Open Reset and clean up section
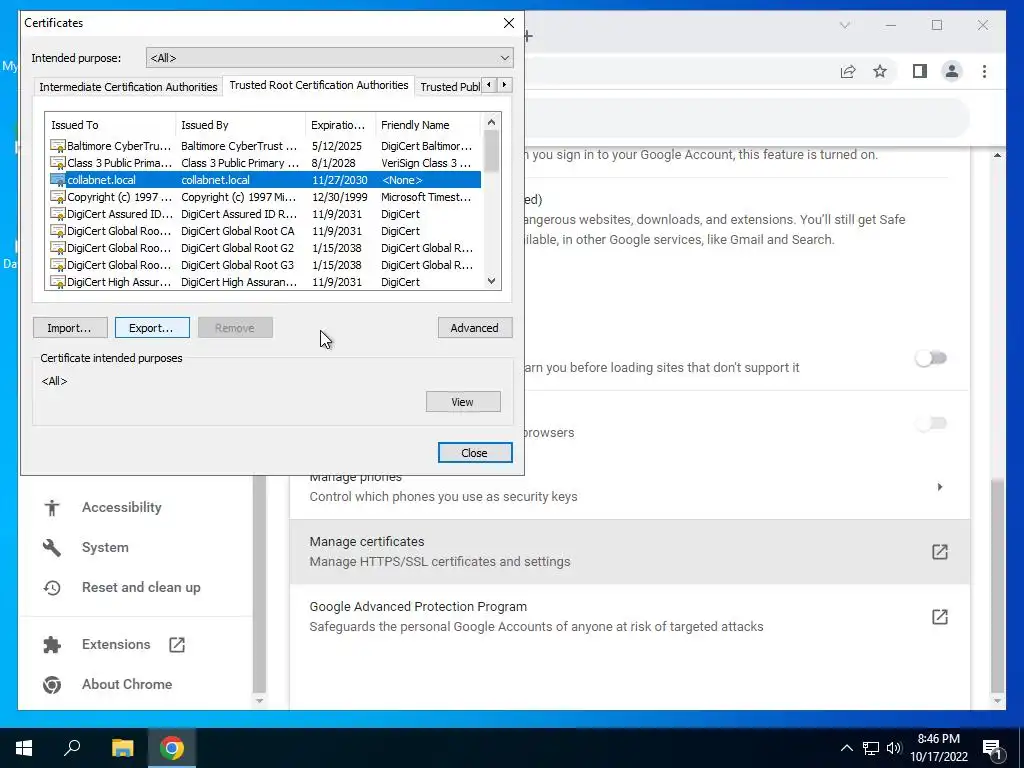The image size is (1024, 768). (x=141, y=588)
